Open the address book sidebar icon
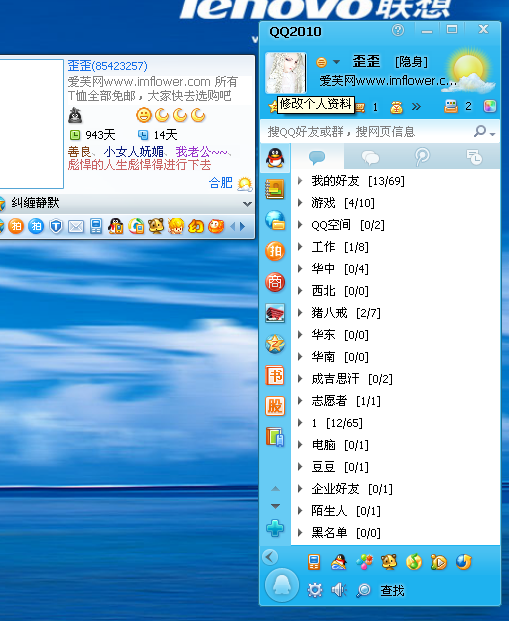The image size is (509, 621). [x=275, y=189]
